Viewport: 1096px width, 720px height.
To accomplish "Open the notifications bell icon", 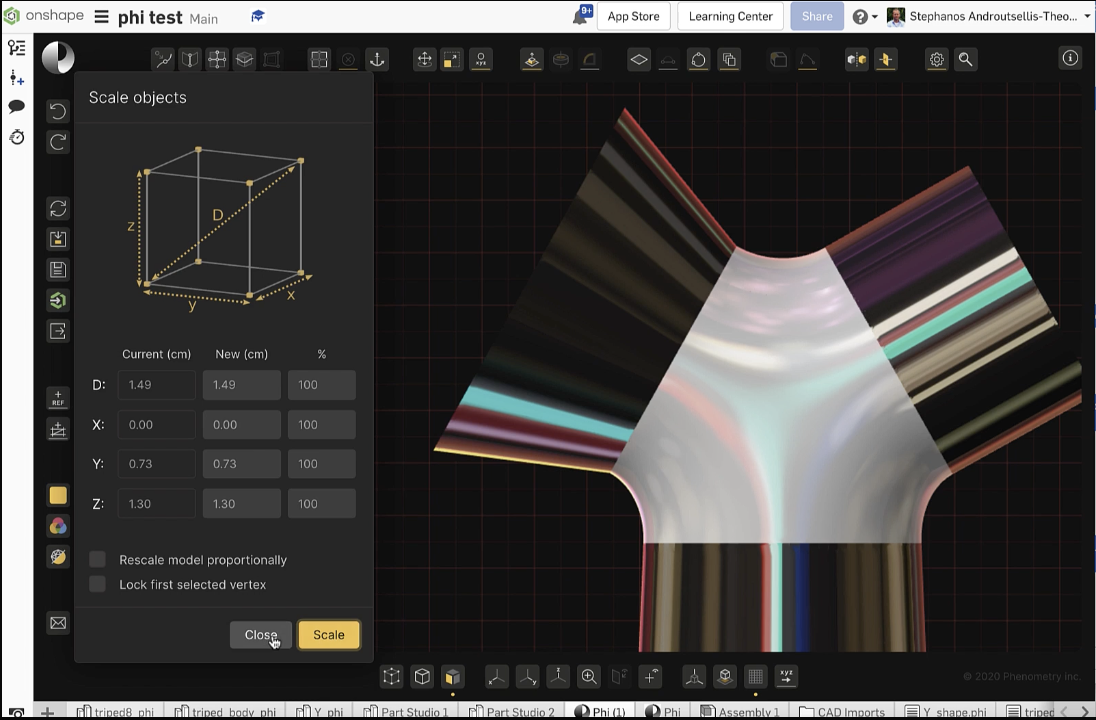I will click(581, 16).
